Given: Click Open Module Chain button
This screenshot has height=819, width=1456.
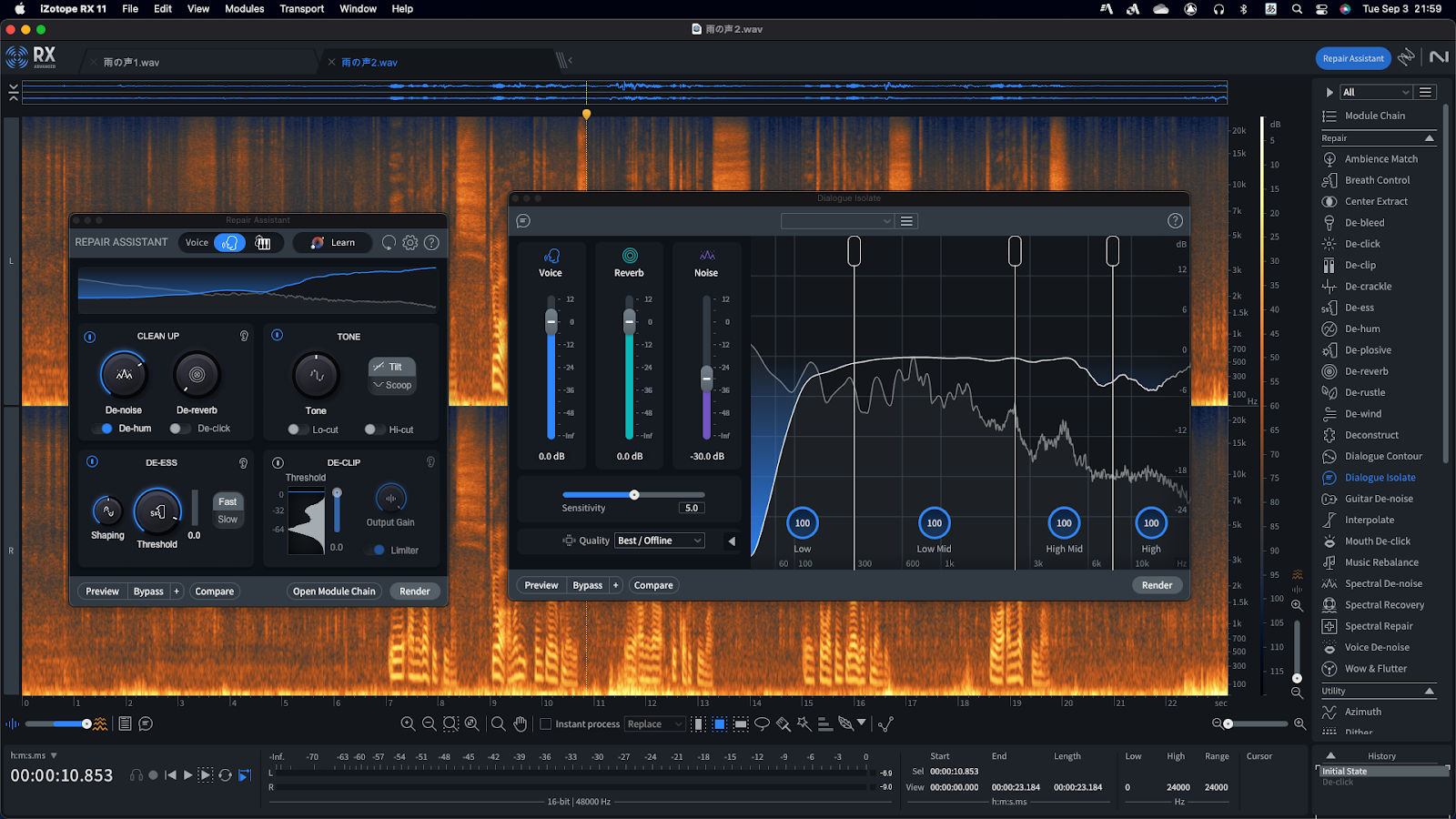Looking at the screenshot, I should [x=334, y=591].
